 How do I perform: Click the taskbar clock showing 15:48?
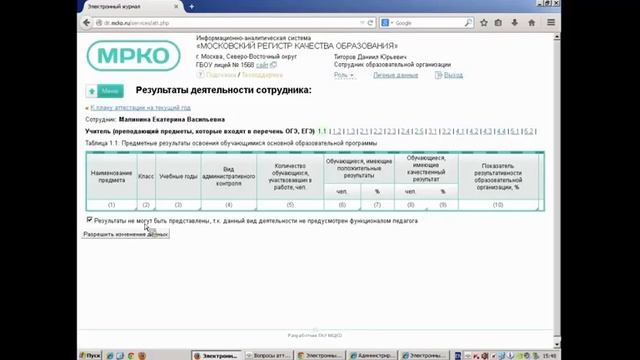(x=550, y=356)
